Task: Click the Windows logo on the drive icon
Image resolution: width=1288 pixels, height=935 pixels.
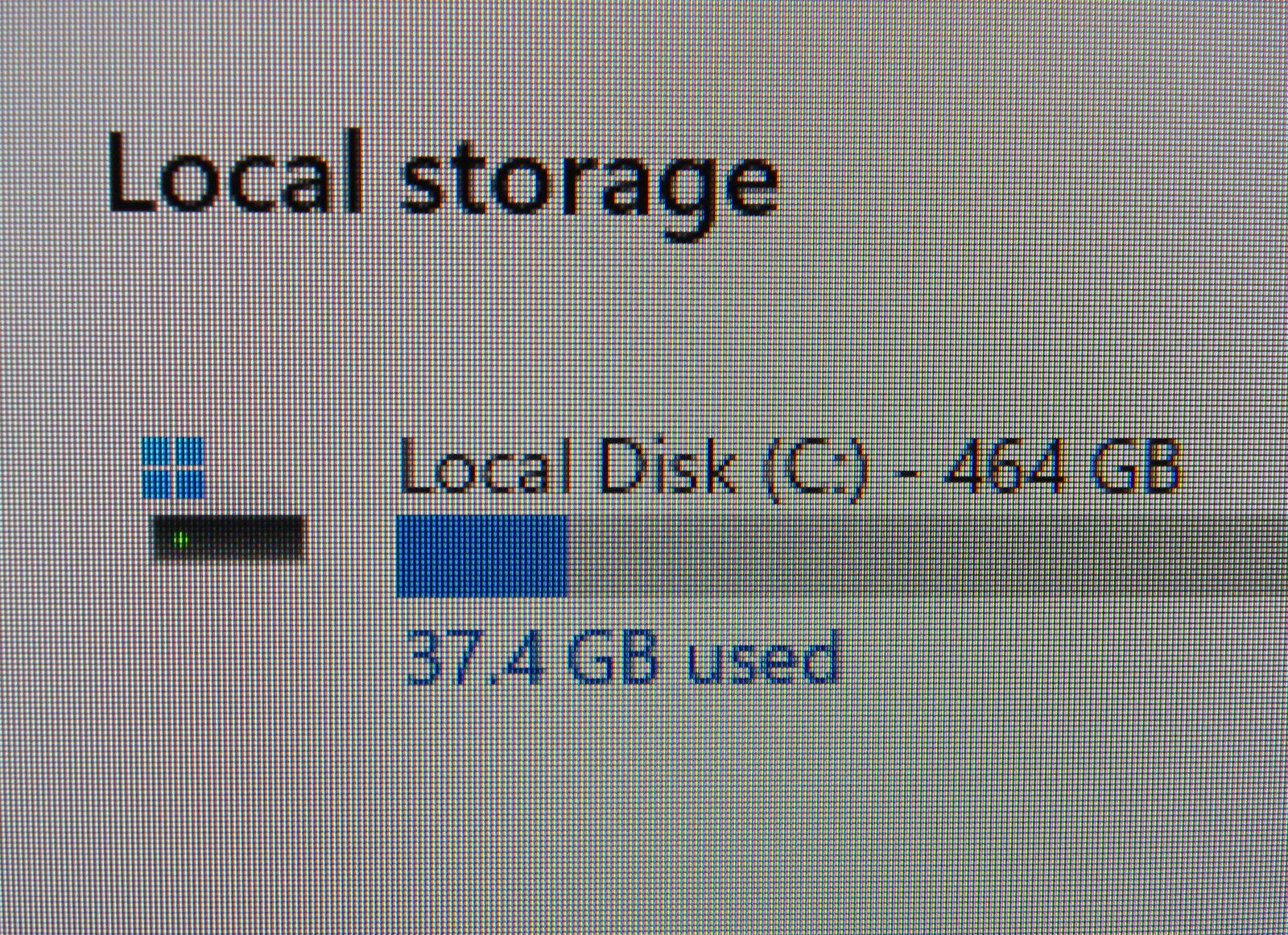Action: 173,468
